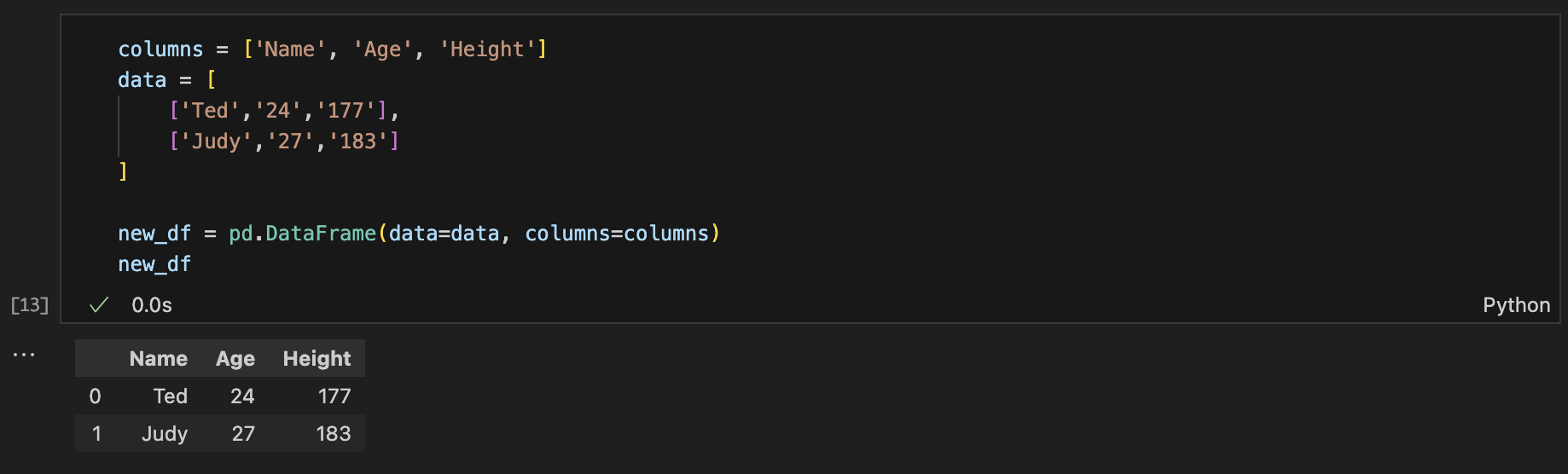Click the closing yellow bracket of data
Image resolution: width=1568 pixels, height=474 pixels.
click(x=123, y=172)
